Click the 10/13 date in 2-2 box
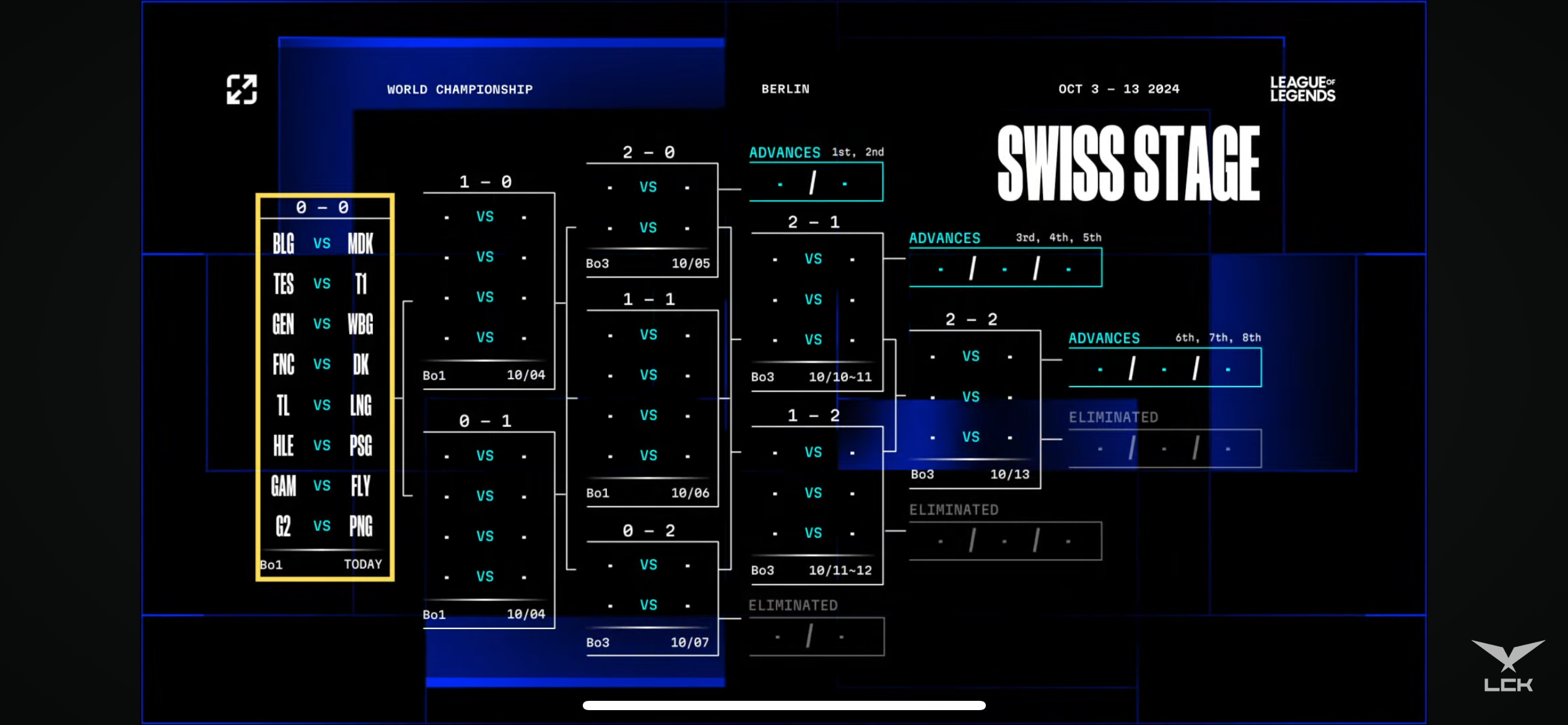 point(1010,474)
